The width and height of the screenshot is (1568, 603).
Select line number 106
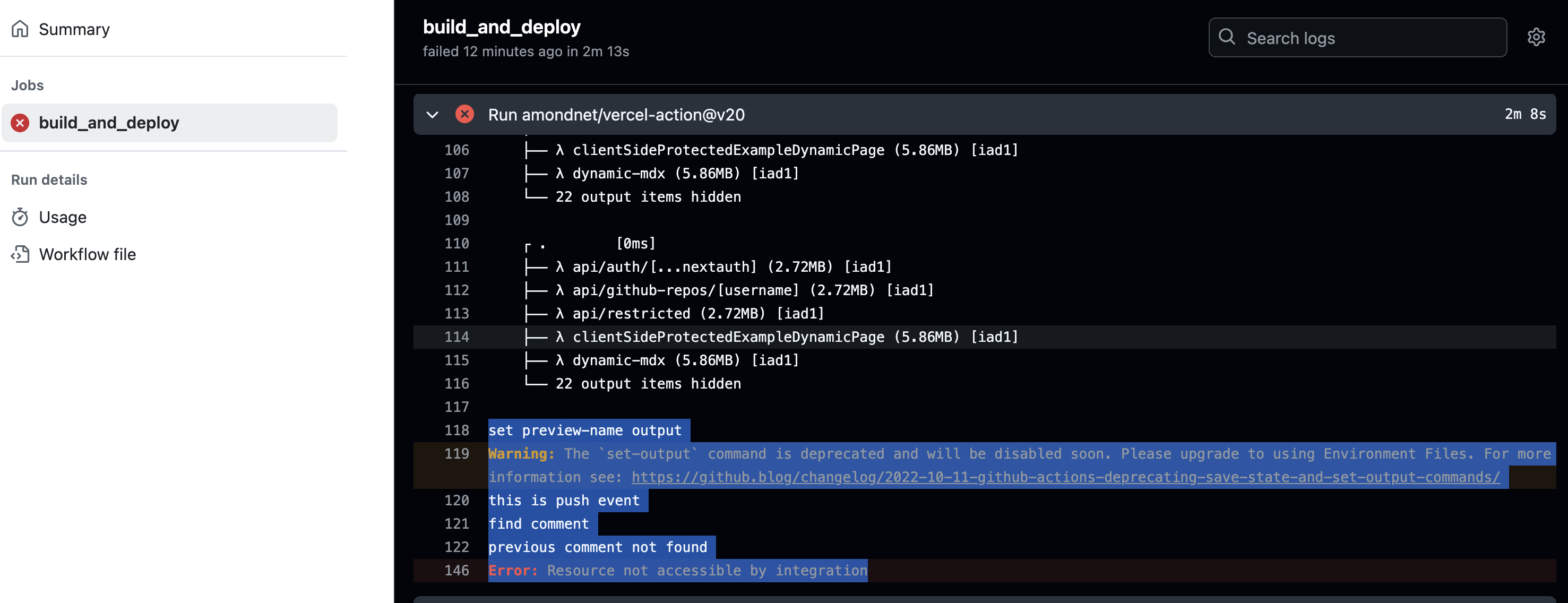(x=456, y=150)
